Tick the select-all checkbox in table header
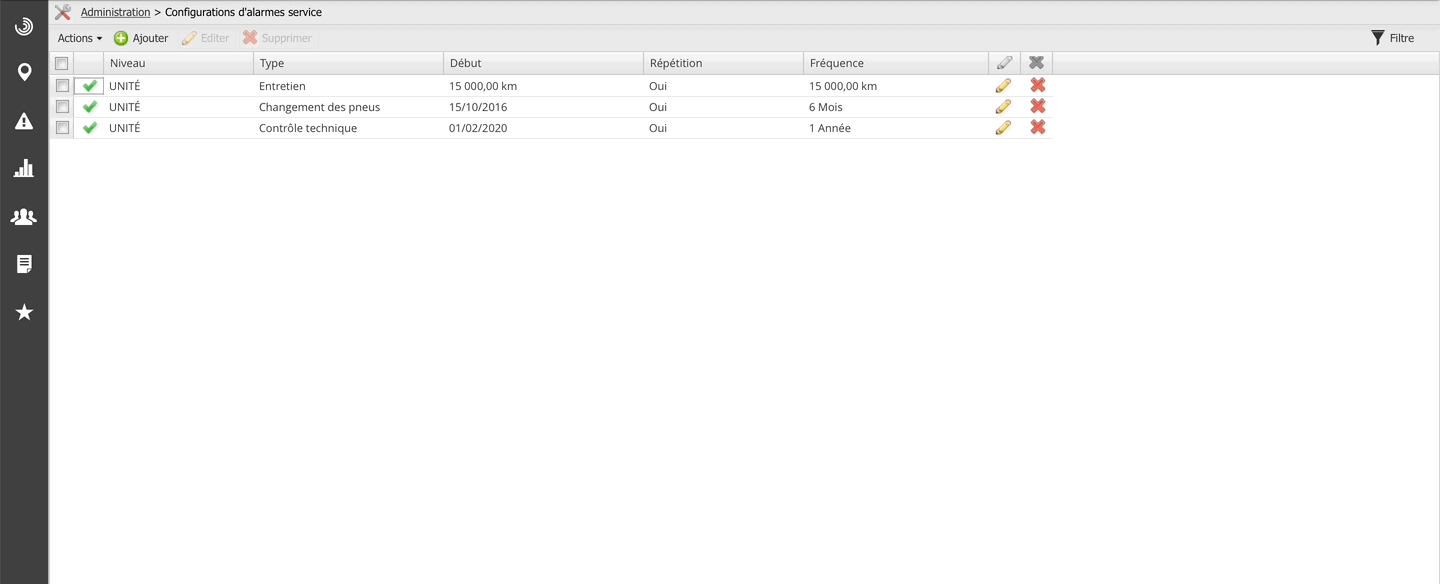This screenshot has height=584, width=1440. click(62, 63)
